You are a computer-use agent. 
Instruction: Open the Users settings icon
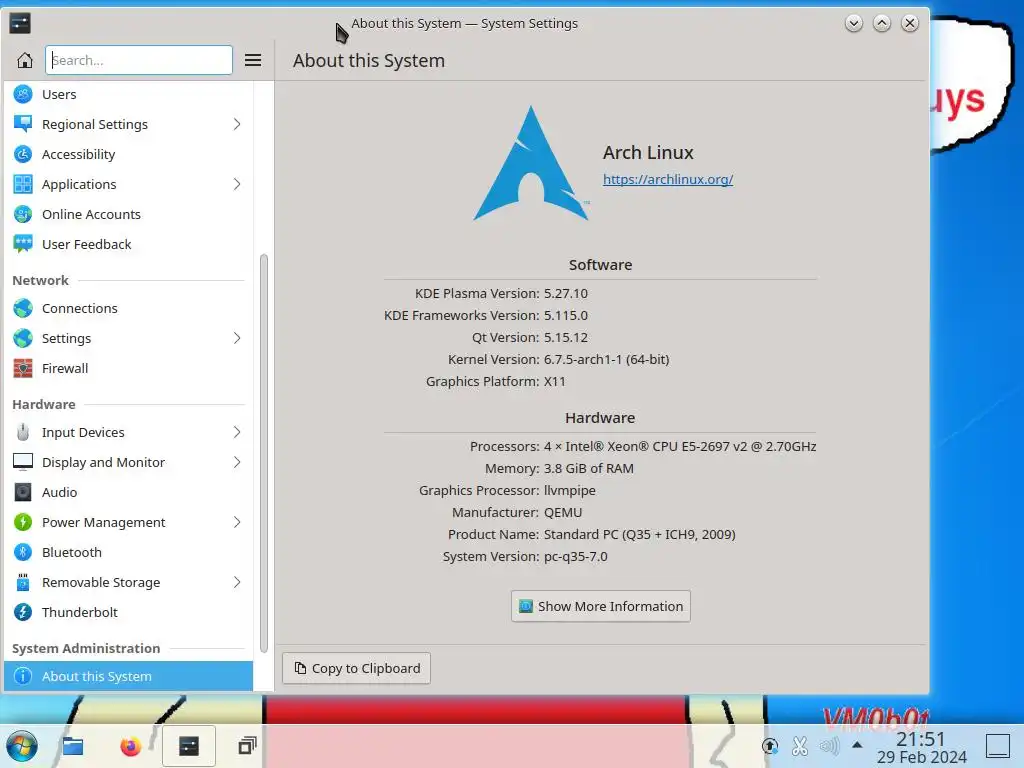[x=23, y=94]
